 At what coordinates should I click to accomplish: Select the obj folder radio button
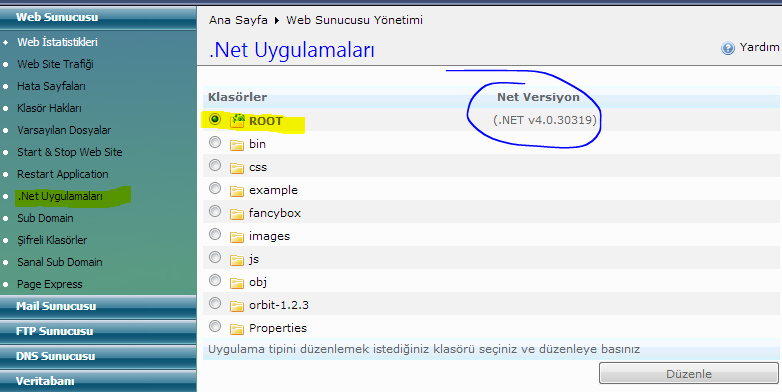(215, 280)
